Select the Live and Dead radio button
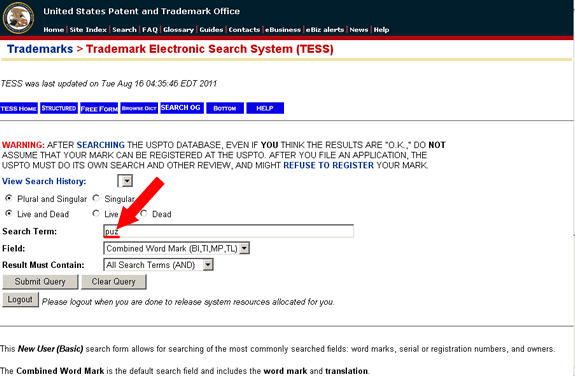The height and width of the screenshot is (376, 575). coord(9,213)
